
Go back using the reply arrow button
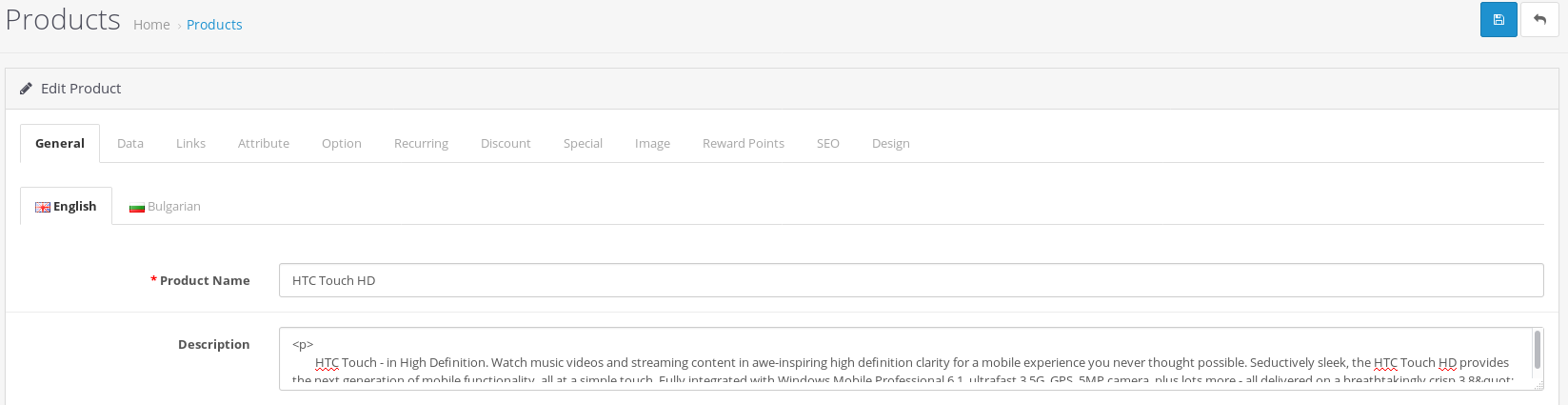tap(1539, 20)
